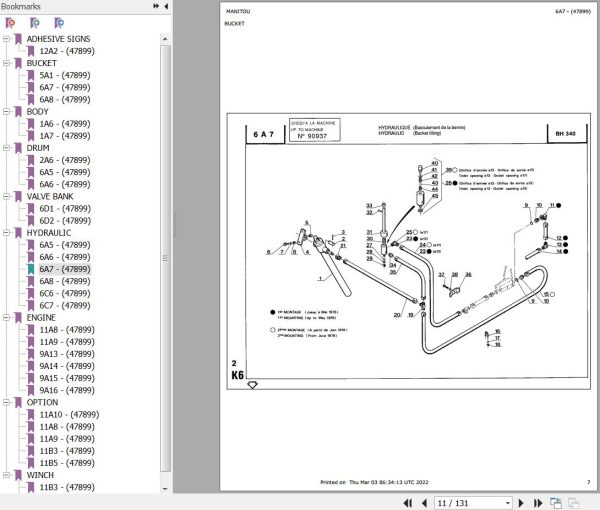Open bookmark 6A8 under HYDRAULIC

pos(65,281)
